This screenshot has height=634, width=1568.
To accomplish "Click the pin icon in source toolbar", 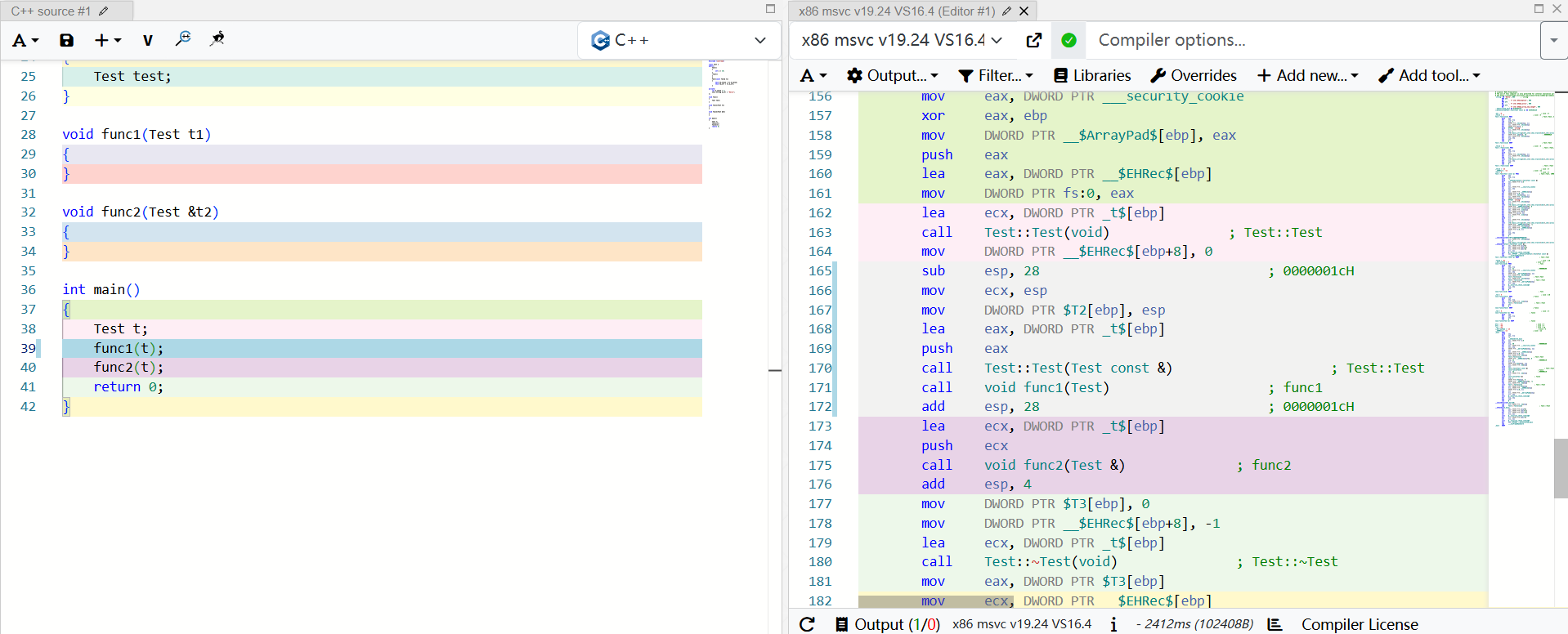I will pyautogui.click(x=217, y=39).
